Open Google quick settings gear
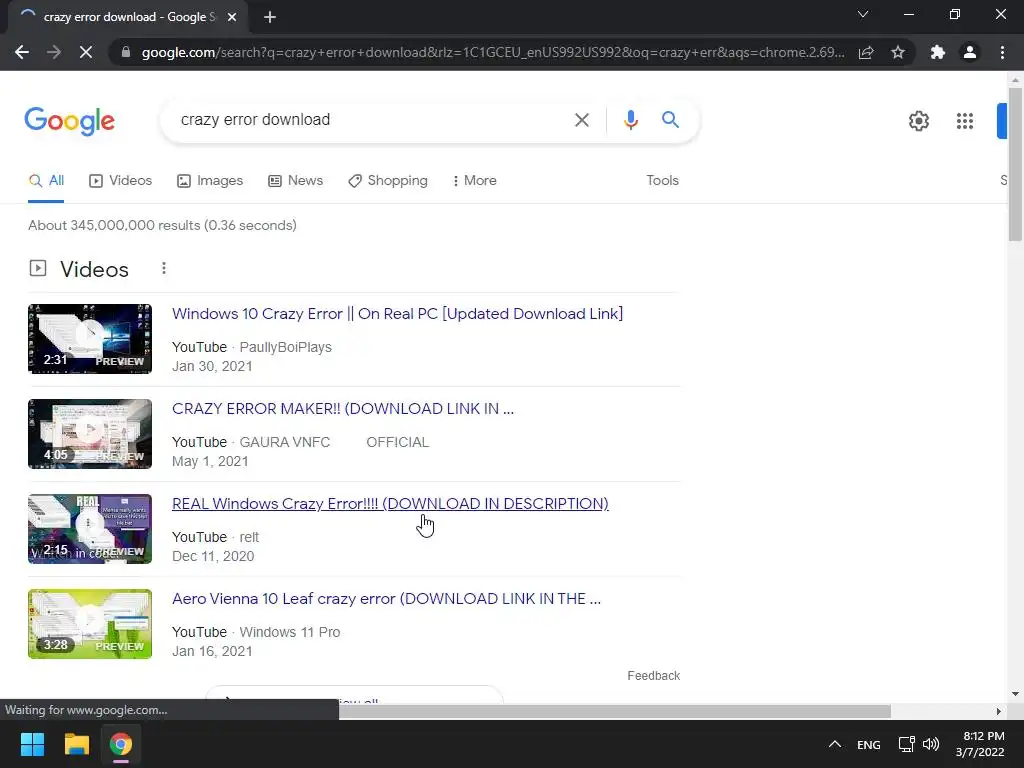Screen dimensions: 1024x768 coord(919,121)
